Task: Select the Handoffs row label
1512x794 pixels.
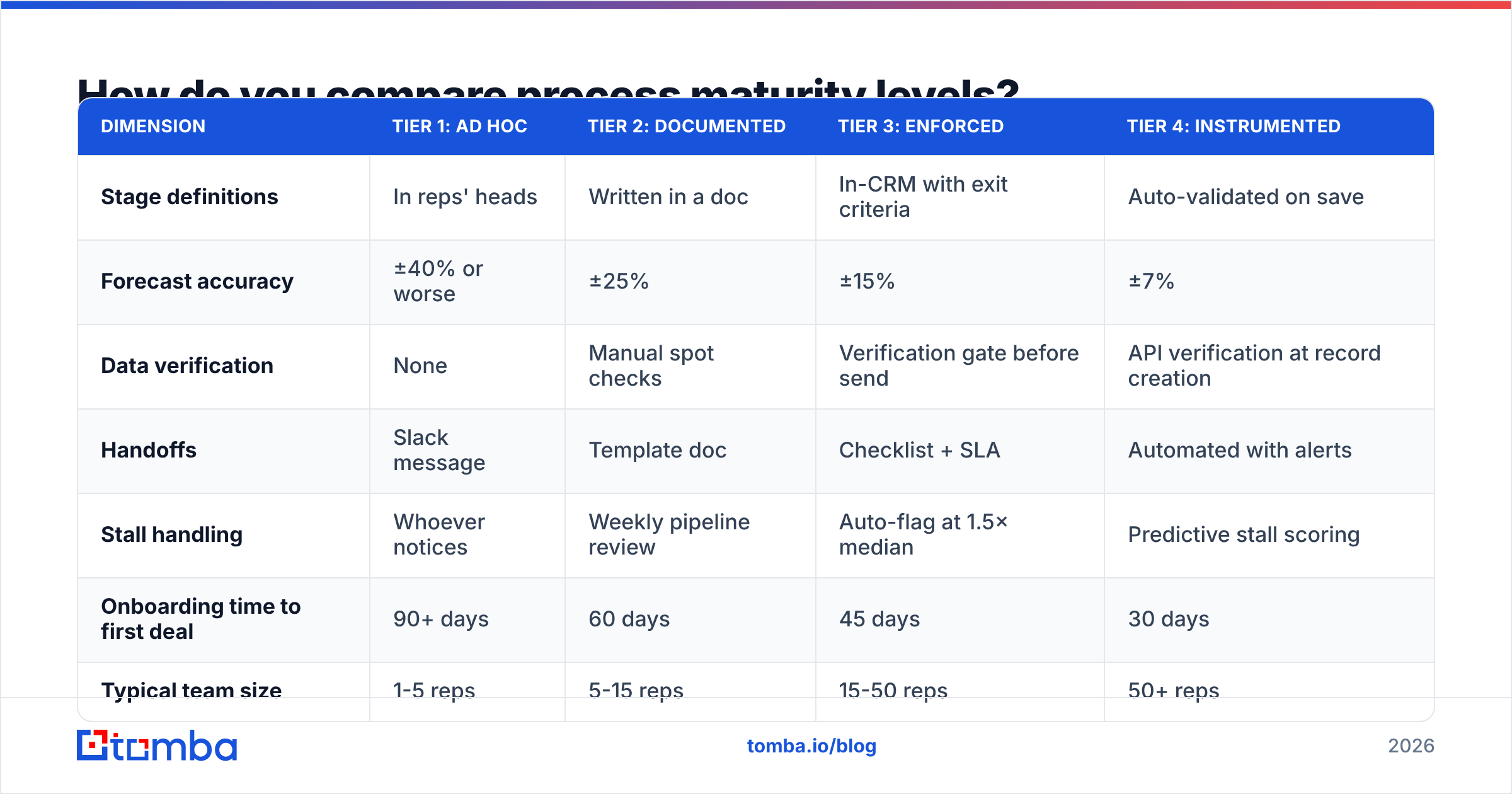Action: point(149,450)
